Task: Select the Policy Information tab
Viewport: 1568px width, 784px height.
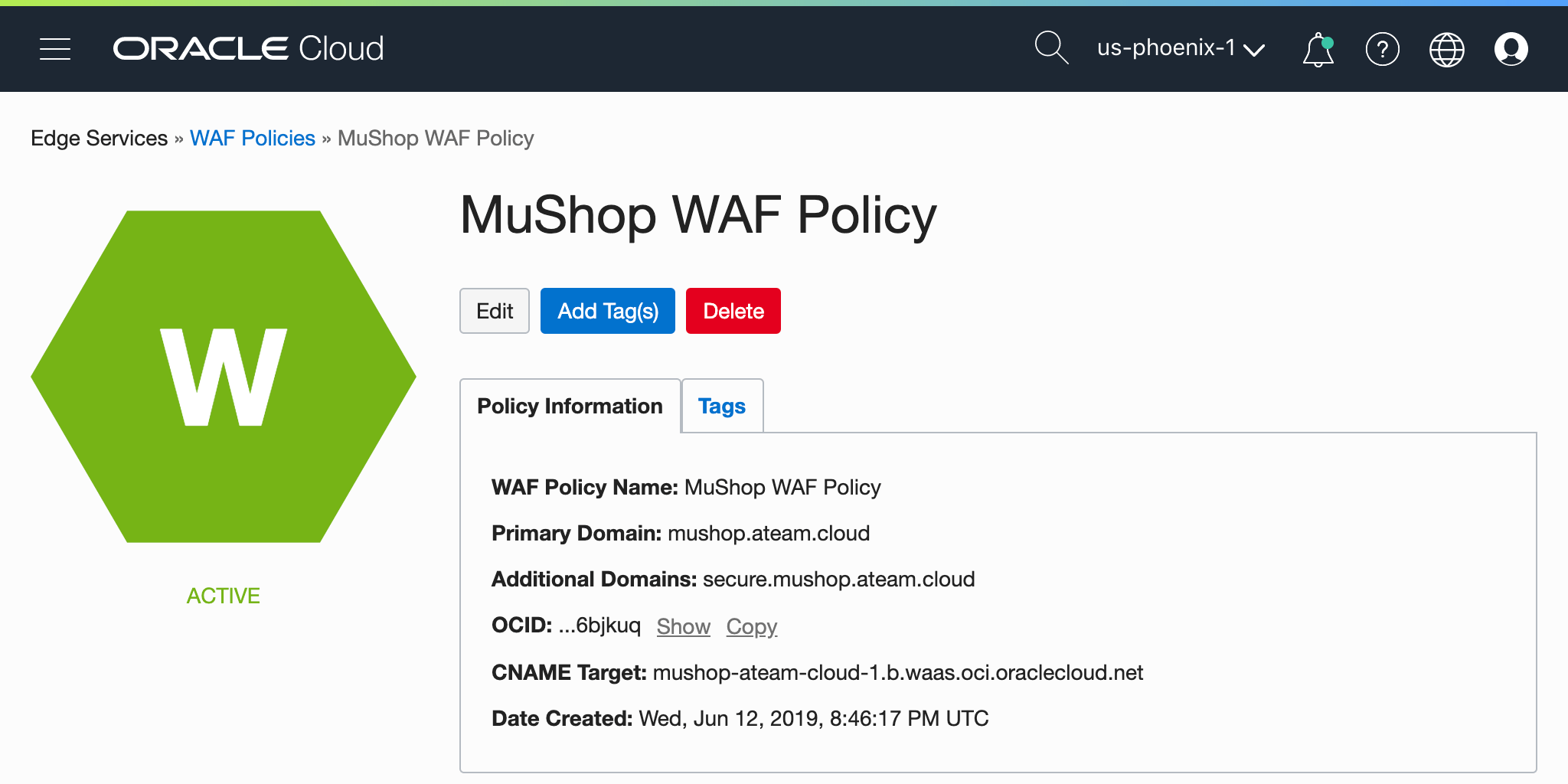Action: click(570, 406)
